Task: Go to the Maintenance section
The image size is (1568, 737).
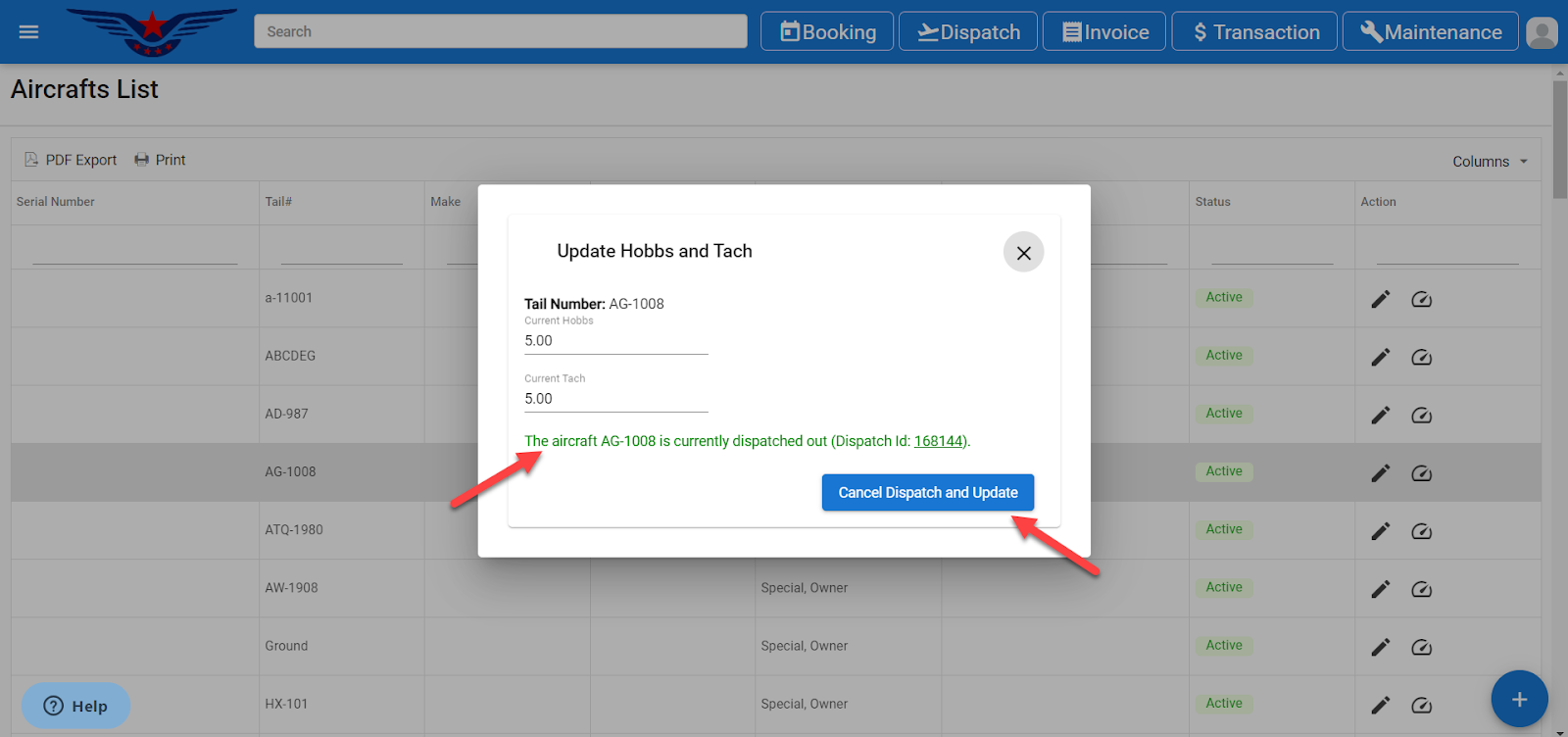Action: click(1430, 32)
